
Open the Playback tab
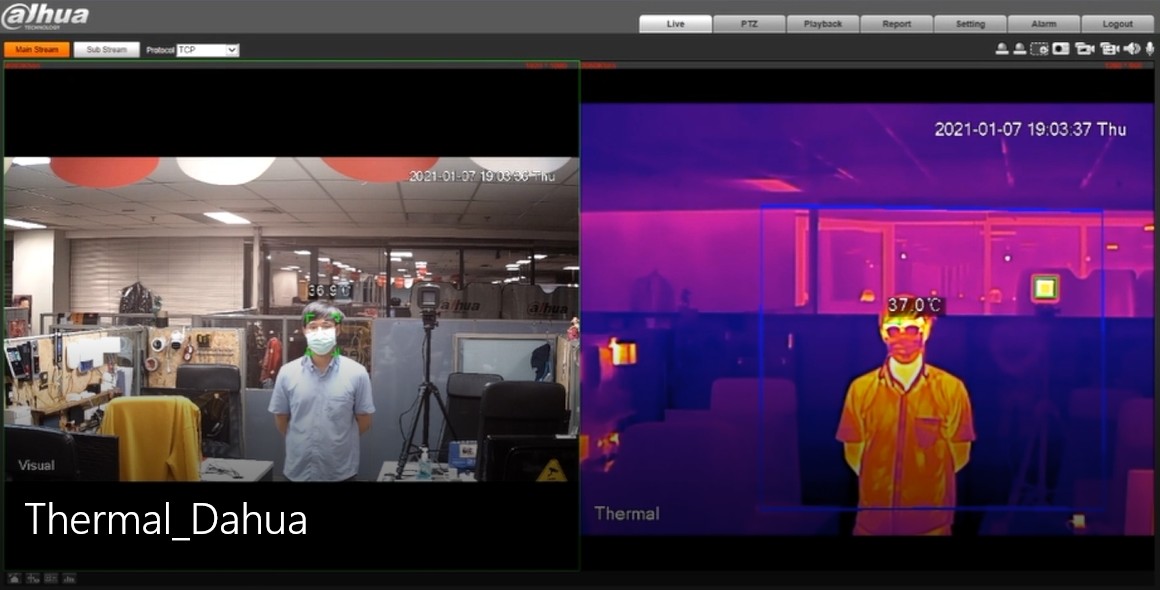tap(823, 24)
